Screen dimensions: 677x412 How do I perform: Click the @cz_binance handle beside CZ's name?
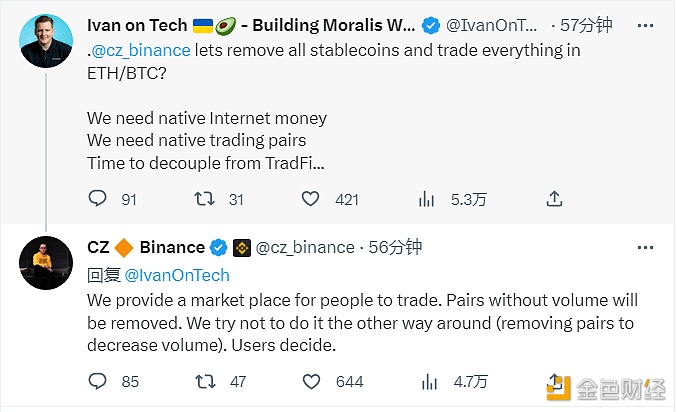click(x=305, y=247)
